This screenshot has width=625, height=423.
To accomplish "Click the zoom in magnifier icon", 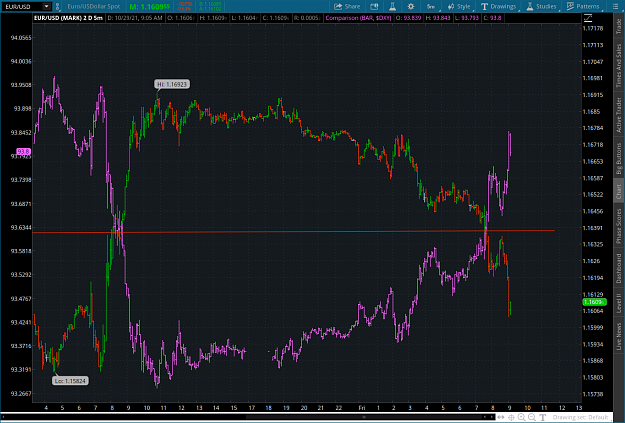I will click(x=521, y=417).
